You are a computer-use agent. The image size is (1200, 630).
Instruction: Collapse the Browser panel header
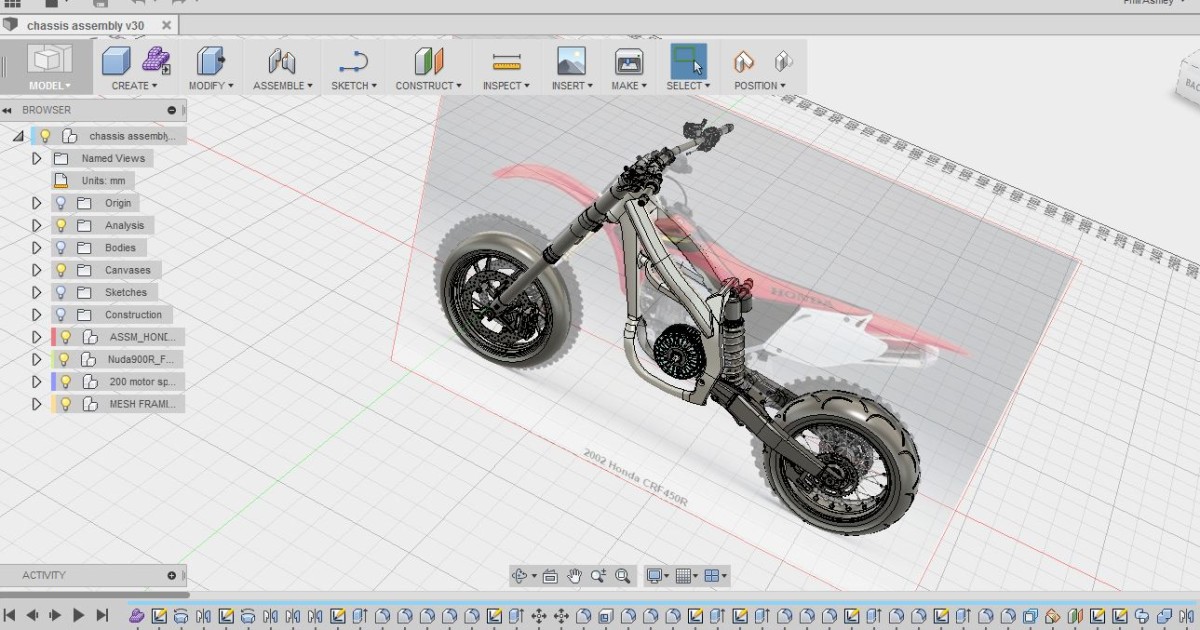(x=8, y=110)
